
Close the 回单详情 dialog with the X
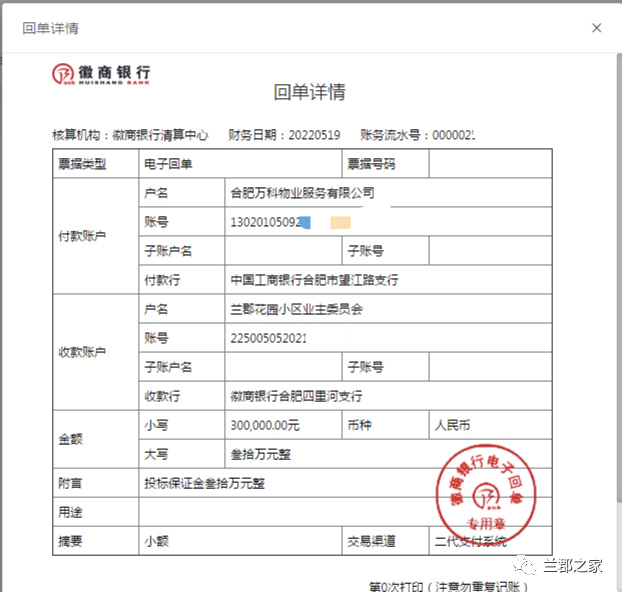coord(597,28)
